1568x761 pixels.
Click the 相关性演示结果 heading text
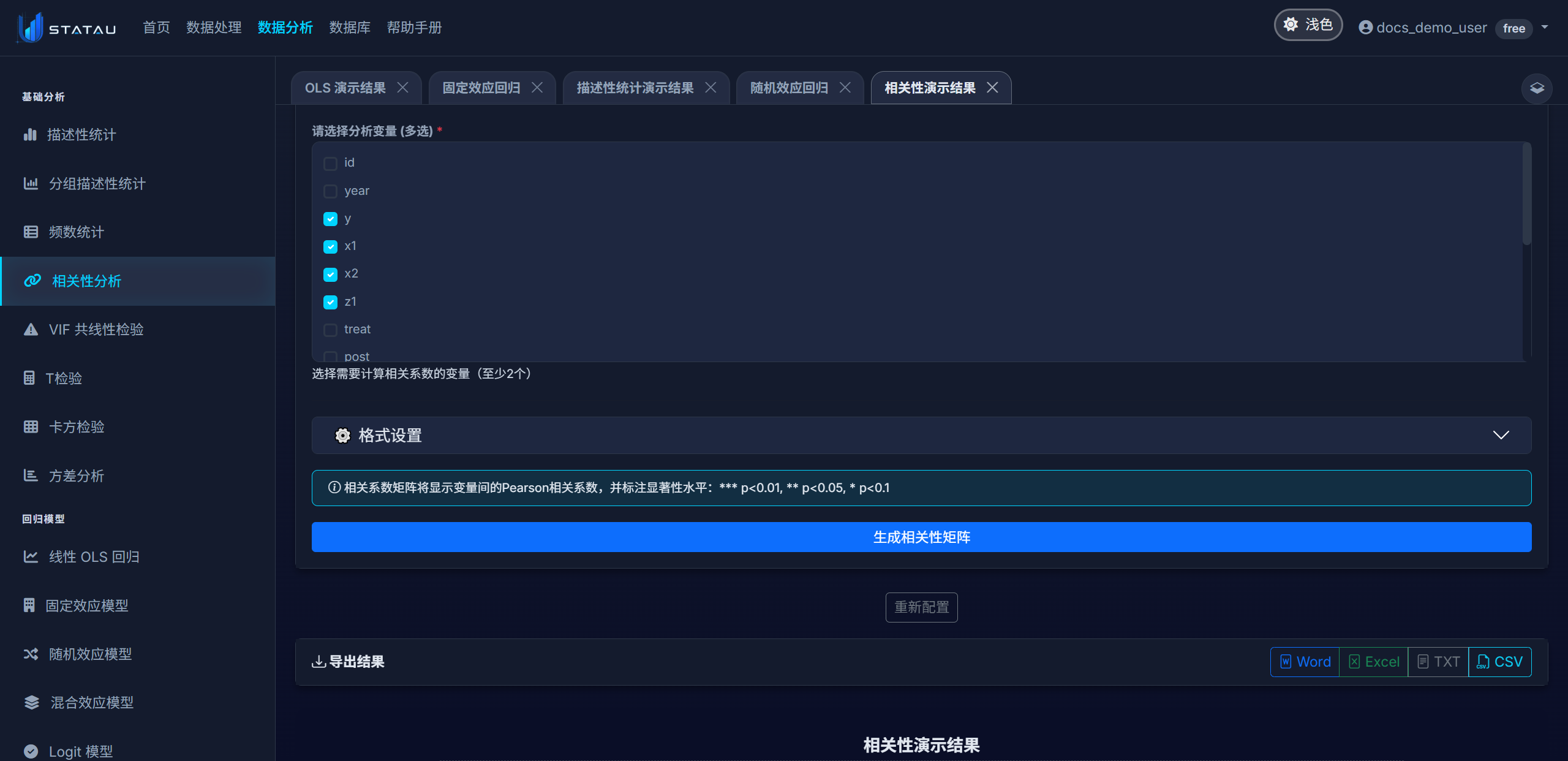[921, 745]
